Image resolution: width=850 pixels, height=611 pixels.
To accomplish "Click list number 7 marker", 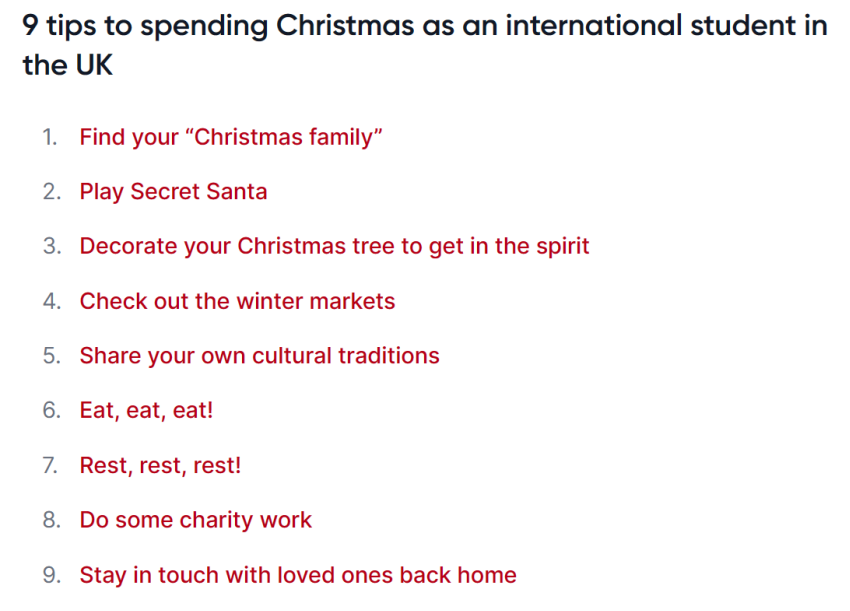I will [51, 466].
